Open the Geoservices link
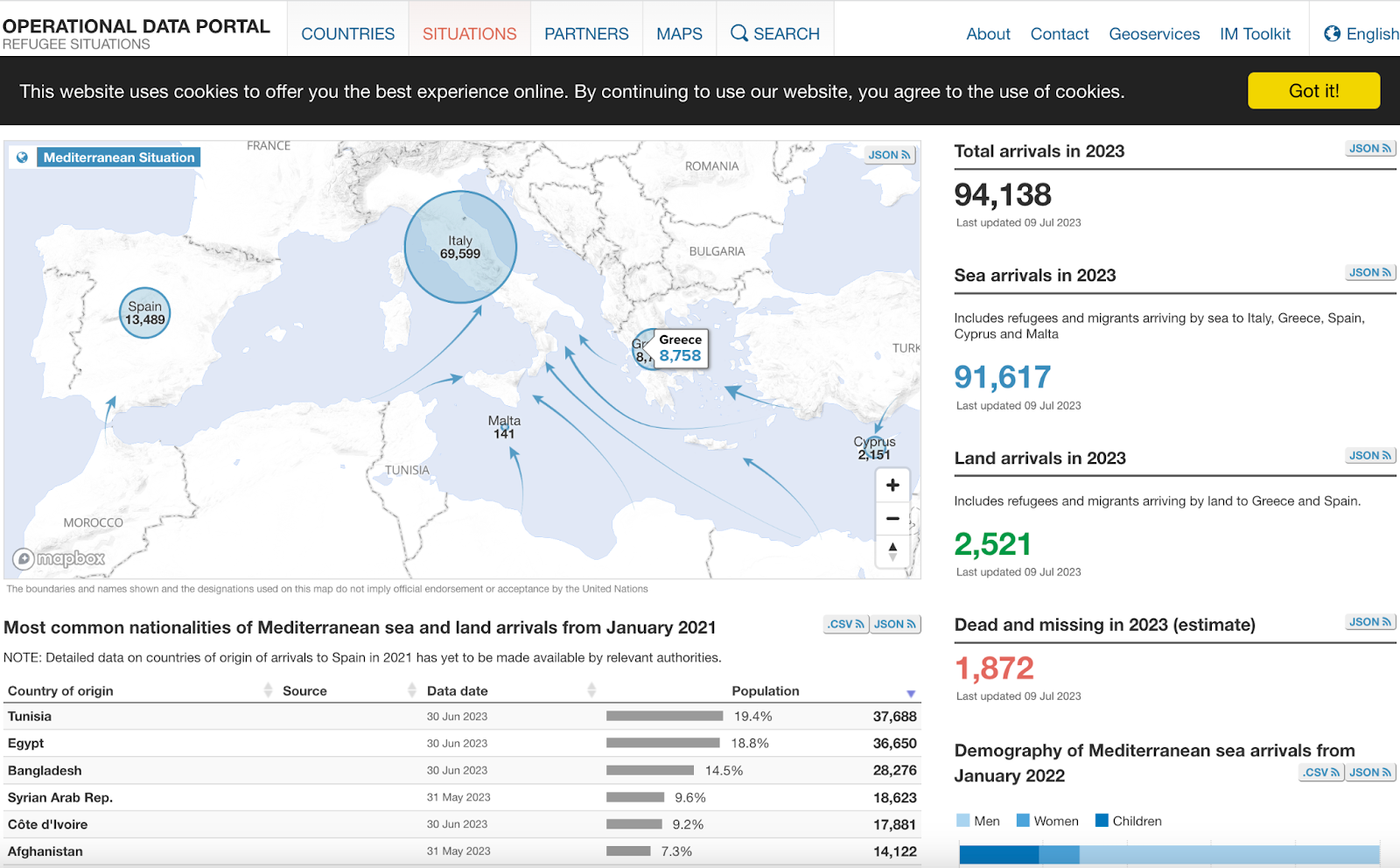The image size is (1400, 868). coord(1154,33)
